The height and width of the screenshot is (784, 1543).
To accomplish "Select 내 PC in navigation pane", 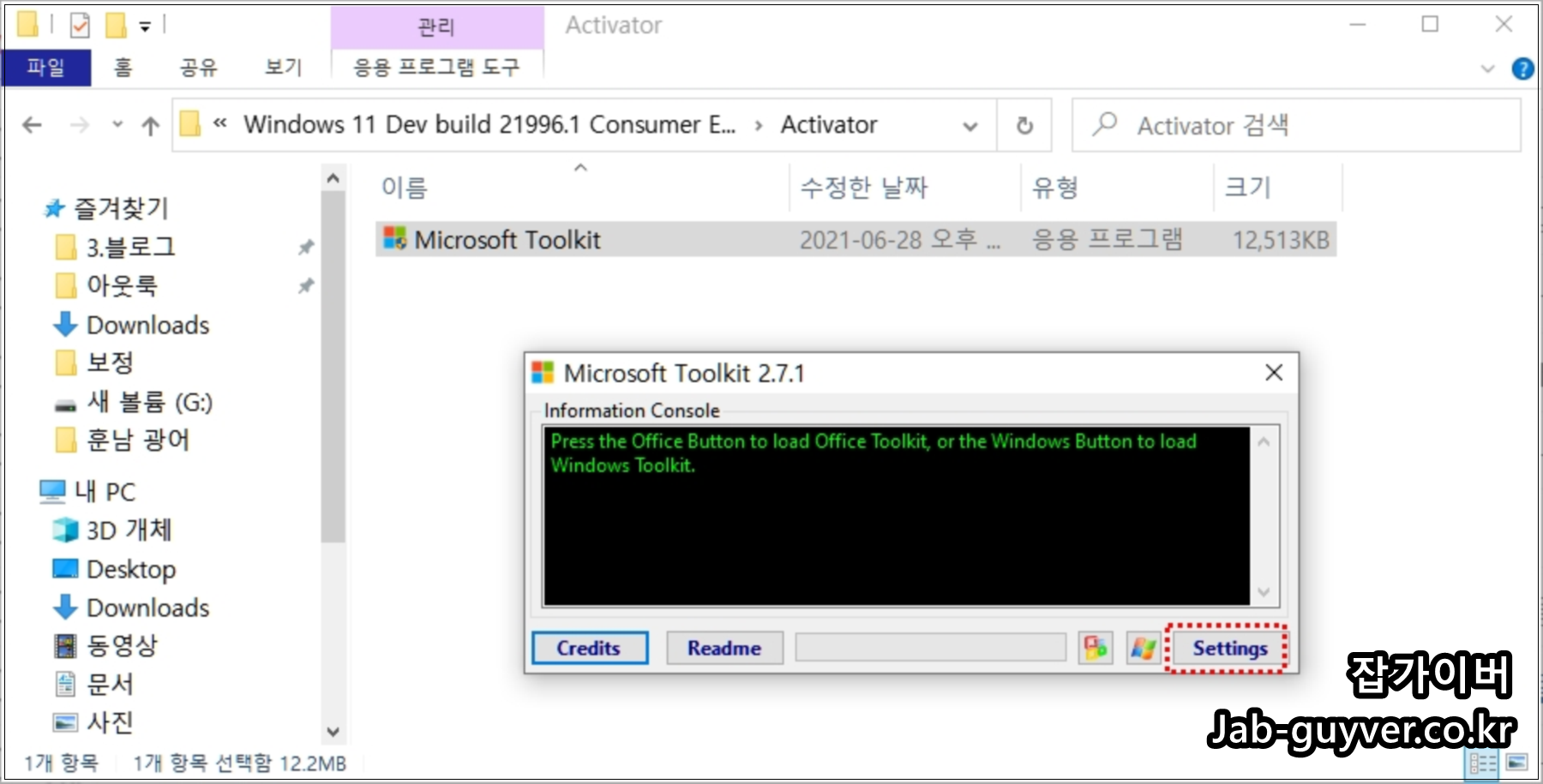I will click(104, 491).
